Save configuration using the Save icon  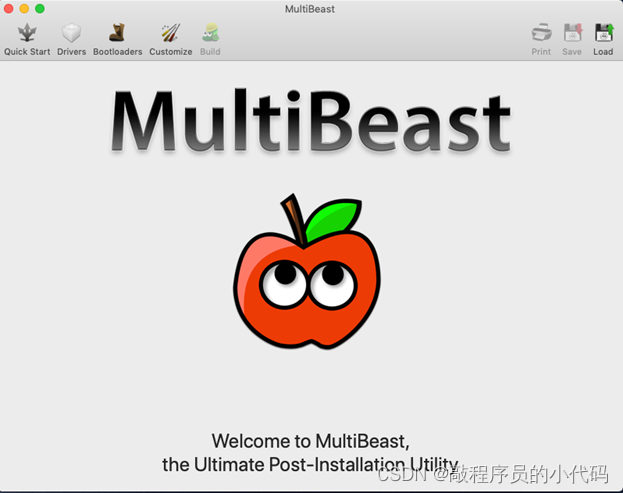pyautogui.click(x=572, y=33)
